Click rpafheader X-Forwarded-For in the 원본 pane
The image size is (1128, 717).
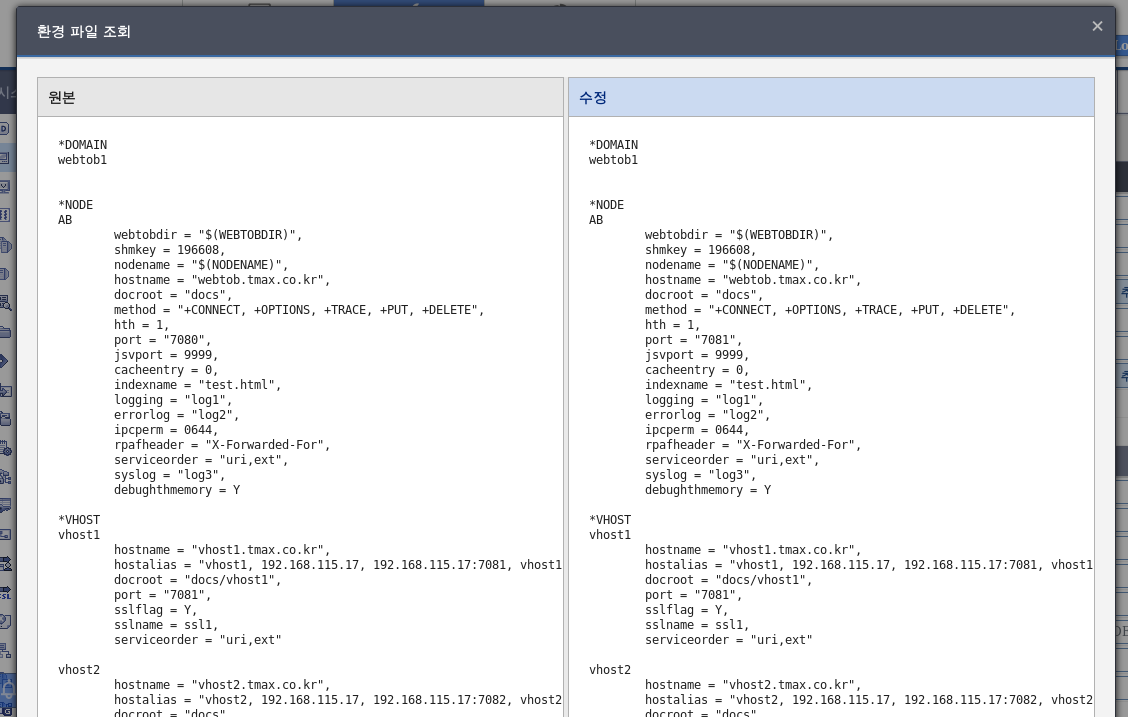[222, 445]
